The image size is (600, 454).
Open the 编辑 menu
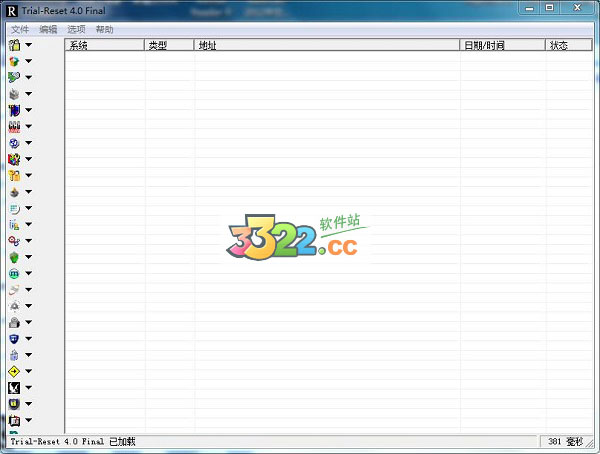(48, 29)
